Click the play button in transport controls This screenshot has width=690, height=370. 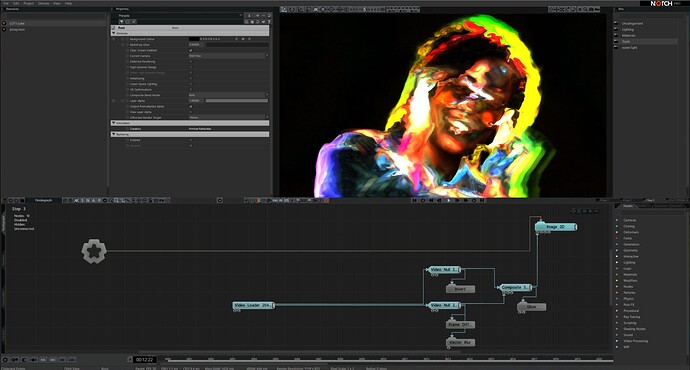pos(448,200)
